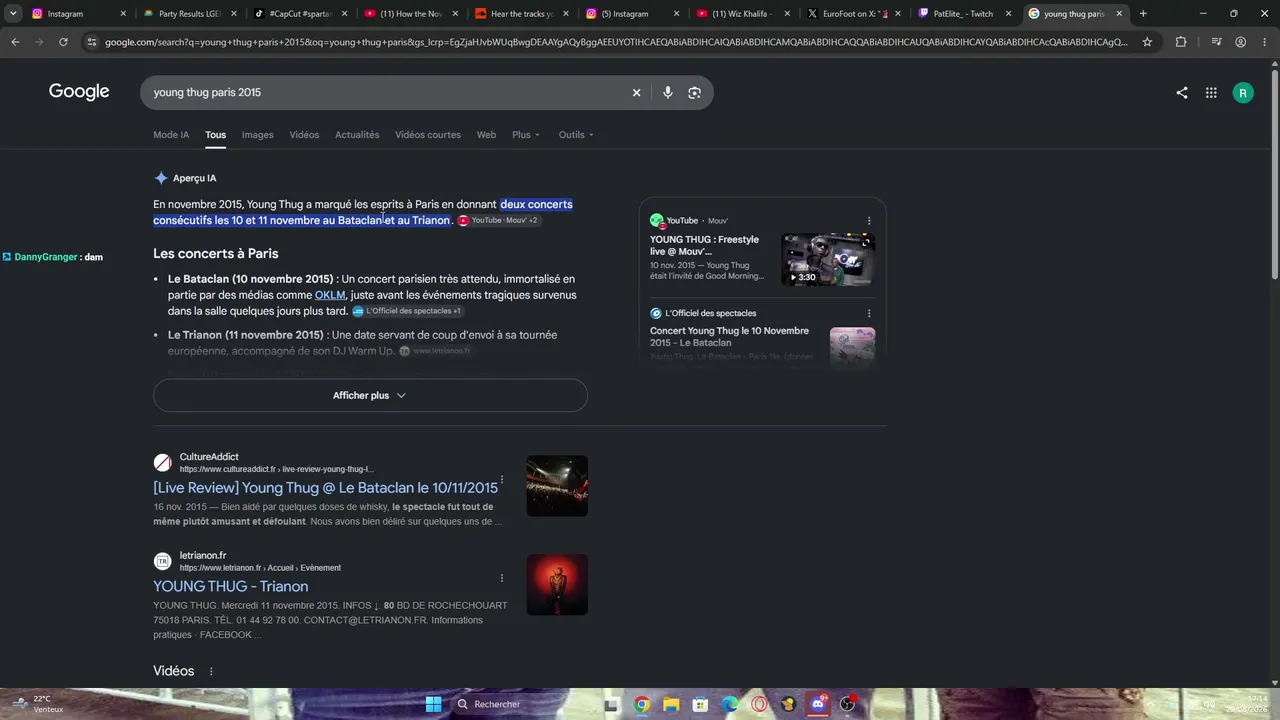Expand the Plus search filter dropdown

(526, 135)
